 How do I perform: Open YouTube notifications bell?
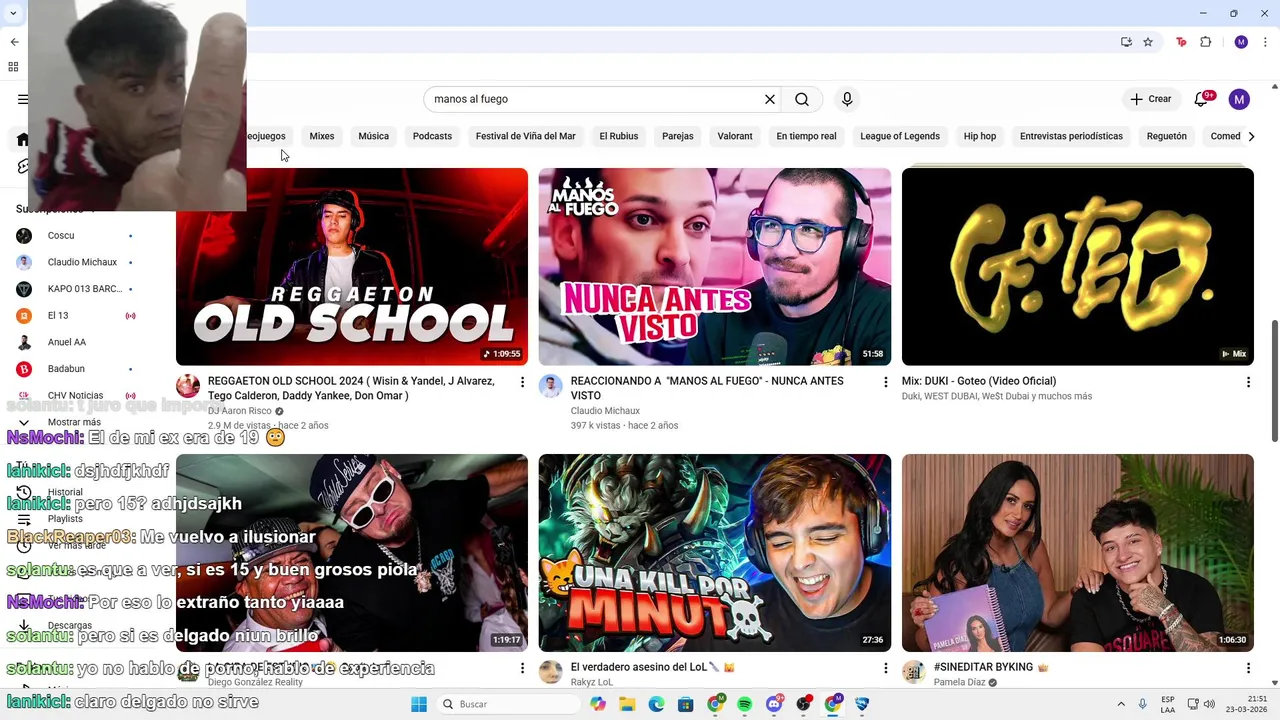click(1202, 99)
